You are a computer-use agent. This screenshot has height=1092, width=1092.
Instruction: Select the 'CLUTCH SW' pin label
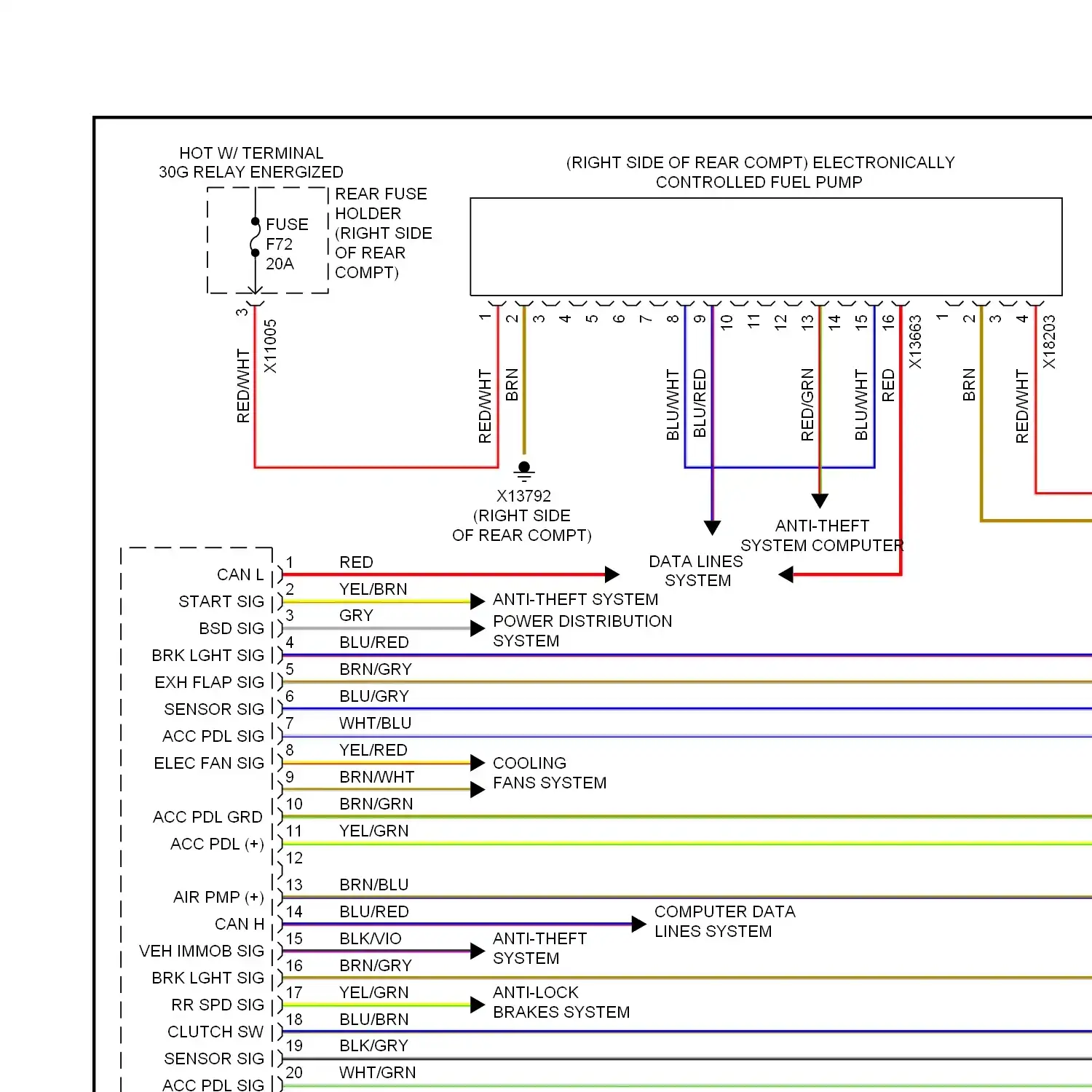[215, 1032]
